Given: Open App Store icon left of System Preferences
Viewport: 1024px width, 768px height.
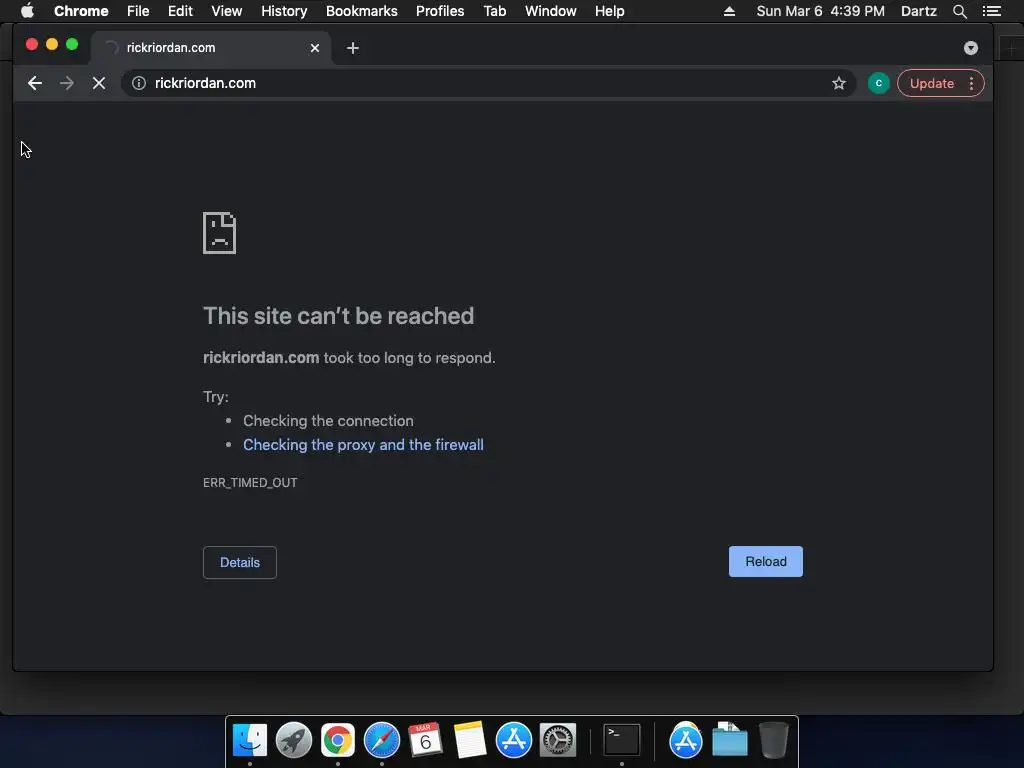Looking at the screenshot, I should (513, 740).
